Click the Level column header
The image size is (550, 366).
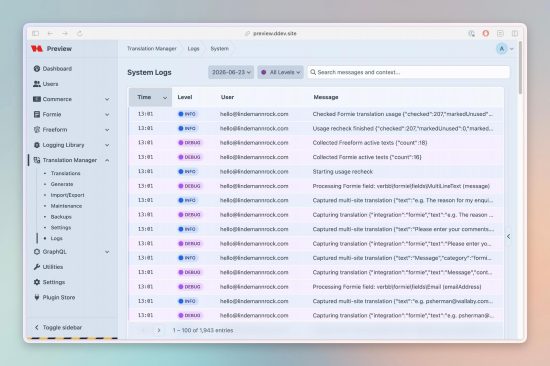pos(185,97)
